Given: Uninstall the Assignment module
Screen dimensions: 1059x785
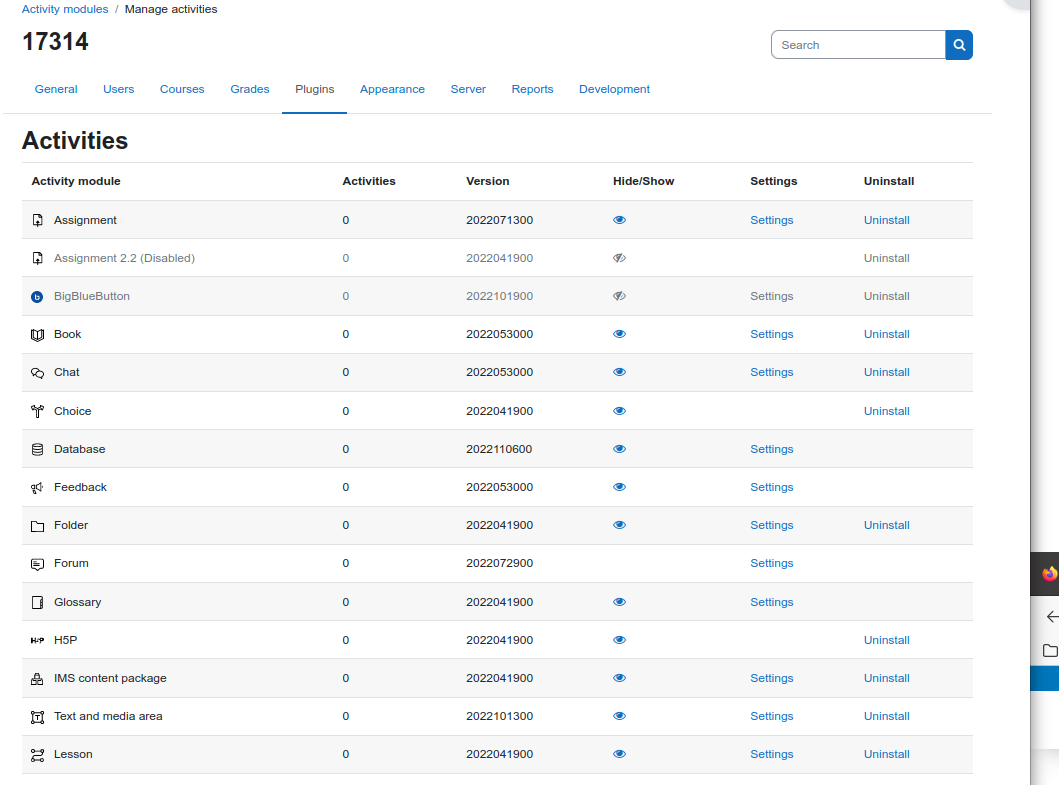Looking at the screenshot, I should [x=886, y=220].
